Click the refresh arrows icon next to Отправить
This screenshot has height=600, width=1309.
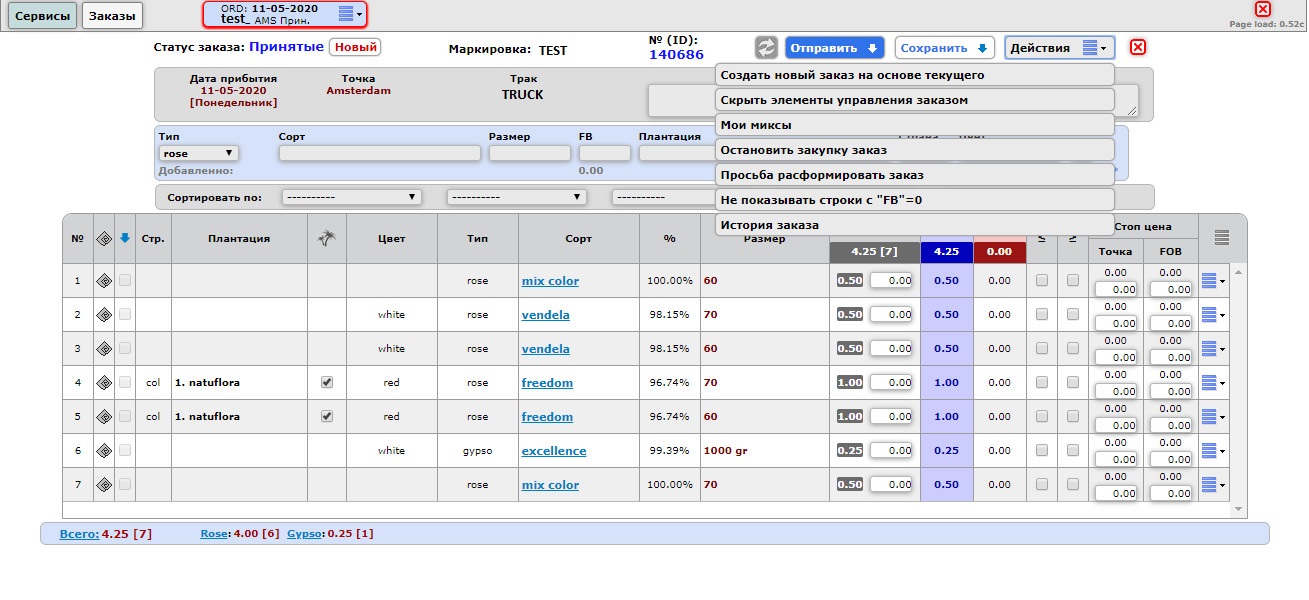767,48
